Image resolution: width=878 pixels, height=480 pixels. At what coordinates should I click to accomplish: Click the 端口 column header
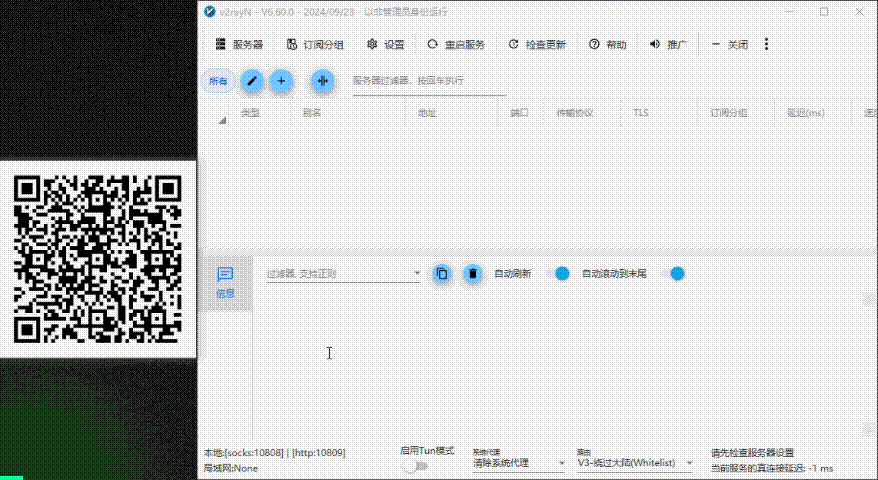521,113
